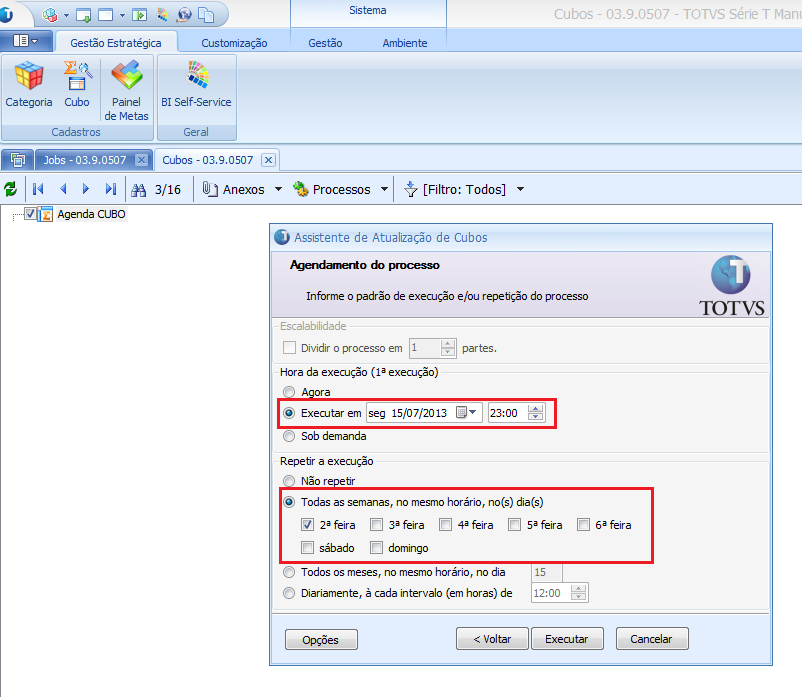The height and width of the screenshot is (697, 802).
Task: Go to previous record arrow
Action: 63,189
